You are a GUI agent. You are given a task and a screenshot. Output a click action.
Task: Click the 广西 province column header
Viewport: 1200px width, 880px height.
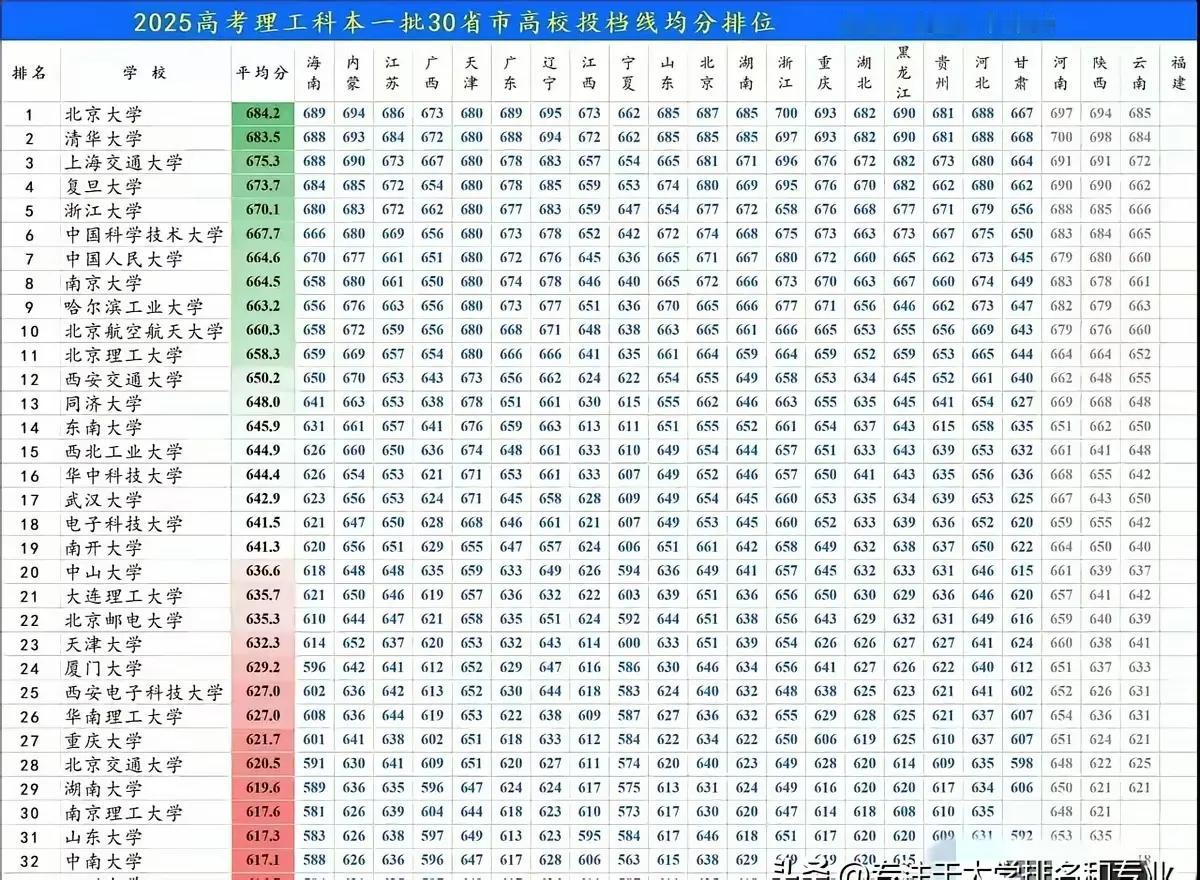coord(431,73)
